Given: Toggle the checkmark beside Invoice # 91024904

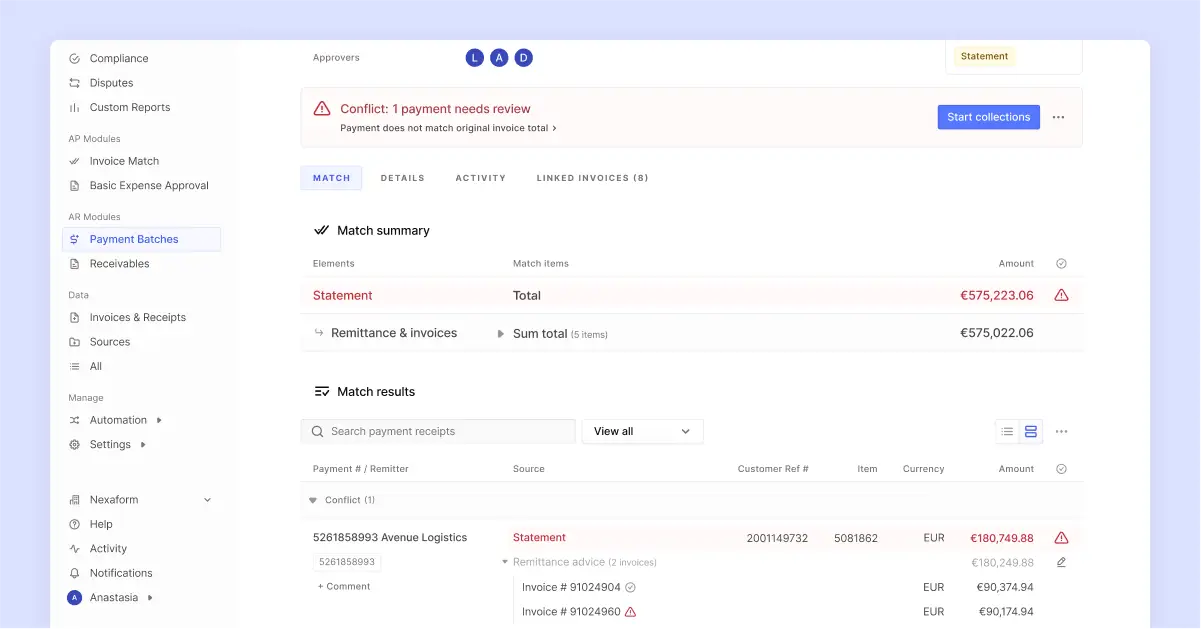Looking at the screenshot, I should [x=630, y=587].
